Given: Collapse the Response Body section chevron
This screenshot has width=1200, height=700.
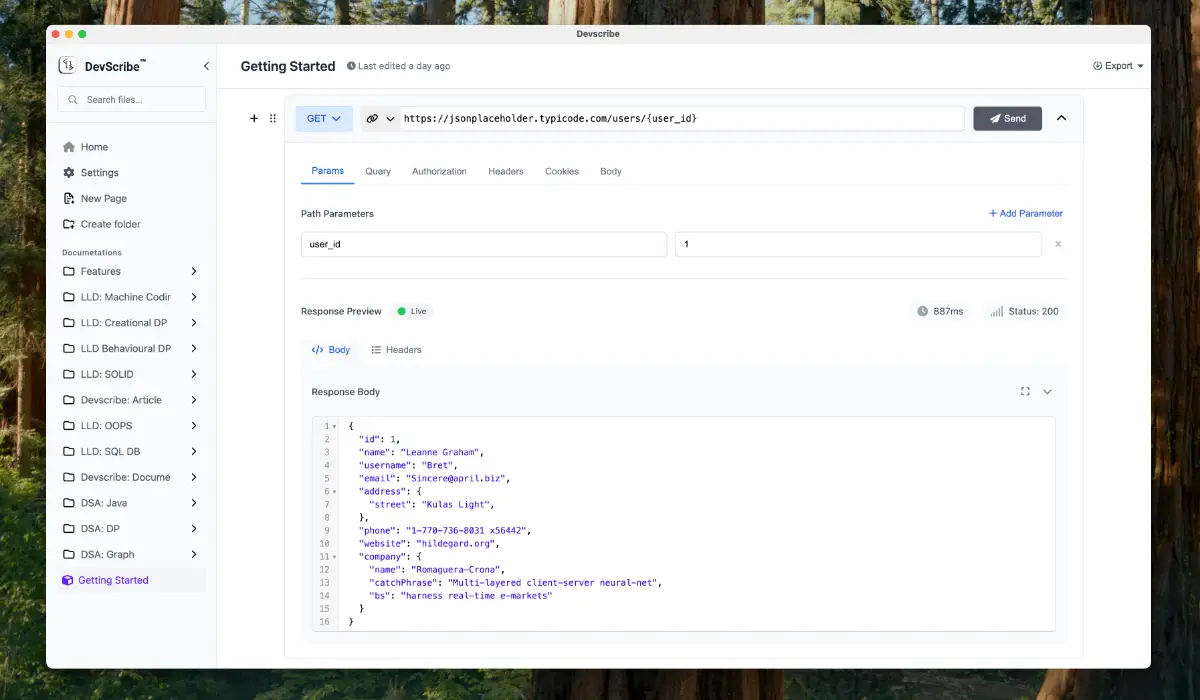Looking at the screenshot, I should coord(1048,392).
